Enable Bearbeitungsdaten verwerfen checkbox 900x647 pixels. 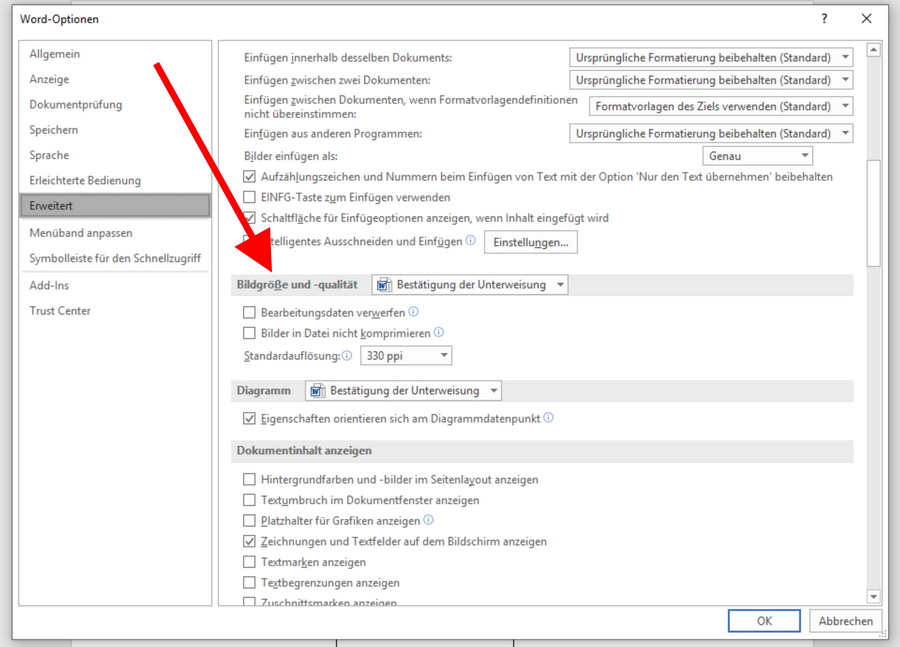coord(249,312)
